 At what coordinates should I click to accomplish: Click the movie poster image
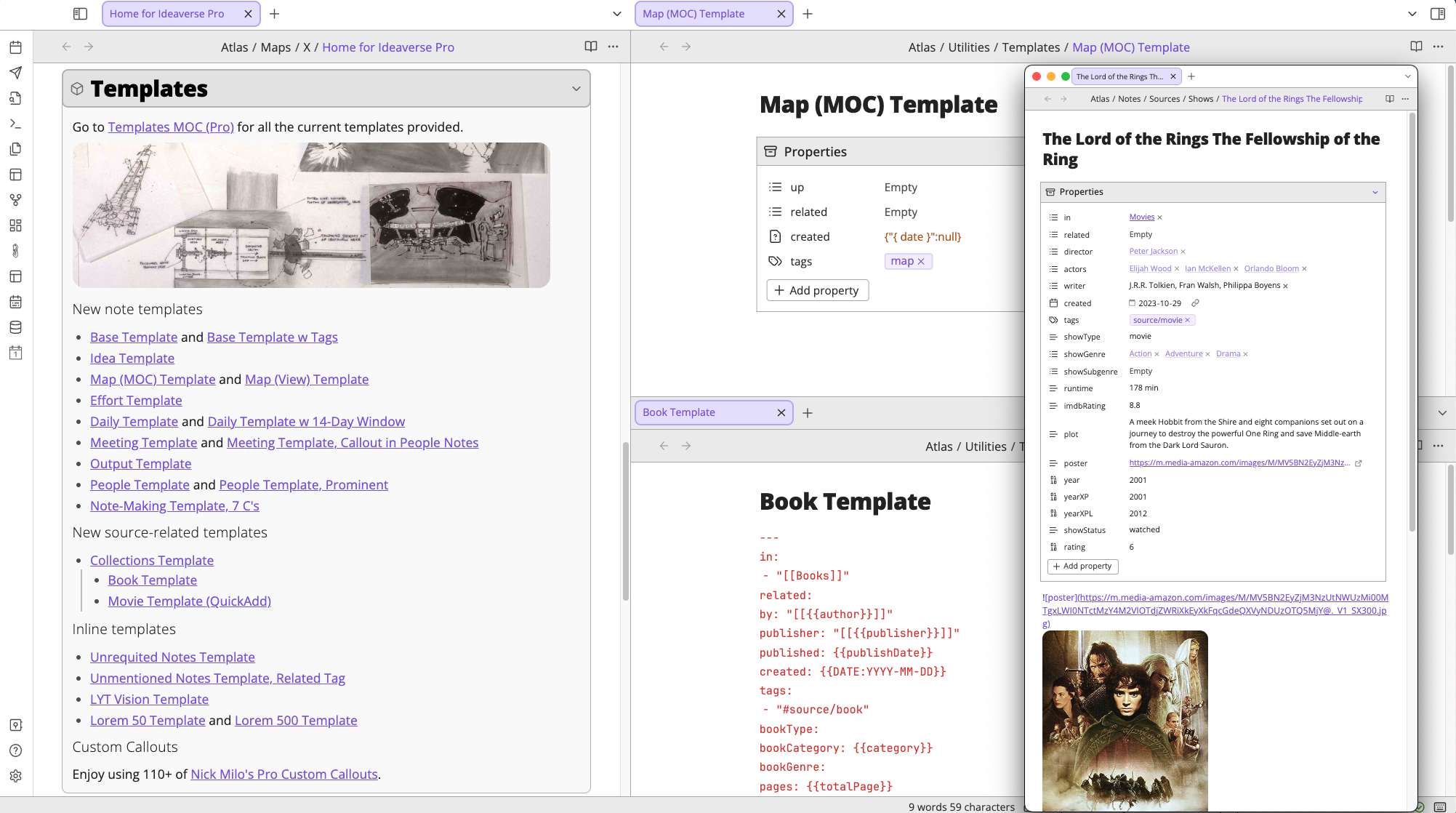click(x=1125, y=720)
